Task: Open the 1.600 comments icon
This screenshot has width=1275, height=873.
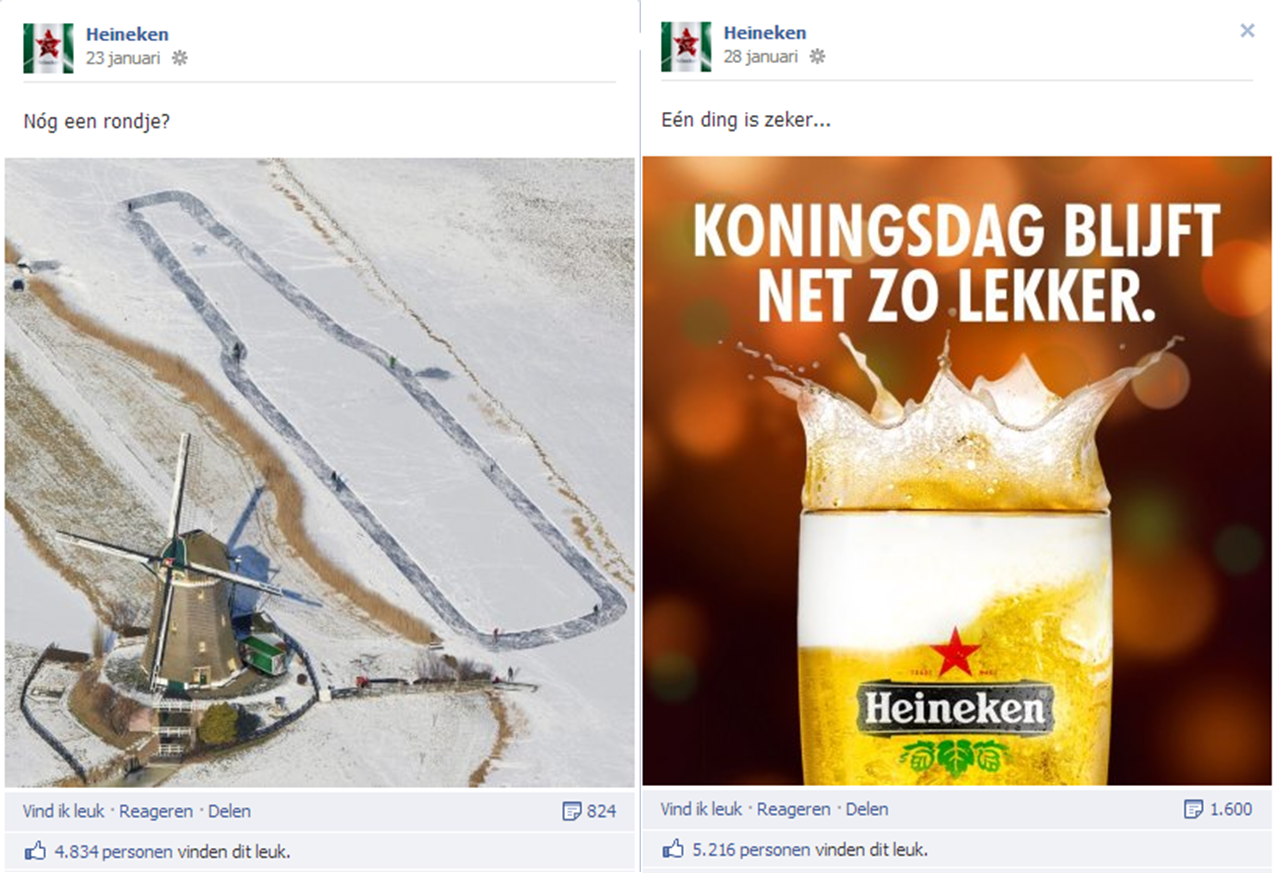Action: click(1193, 809)
